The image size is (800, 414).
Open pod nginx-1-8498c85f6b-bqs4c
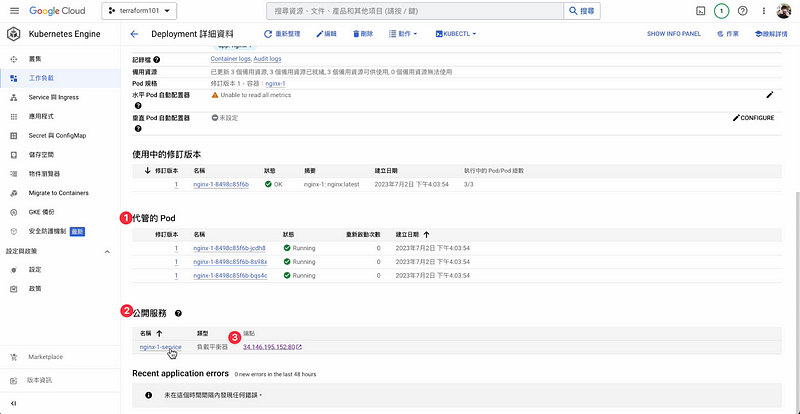pos(230,276)
